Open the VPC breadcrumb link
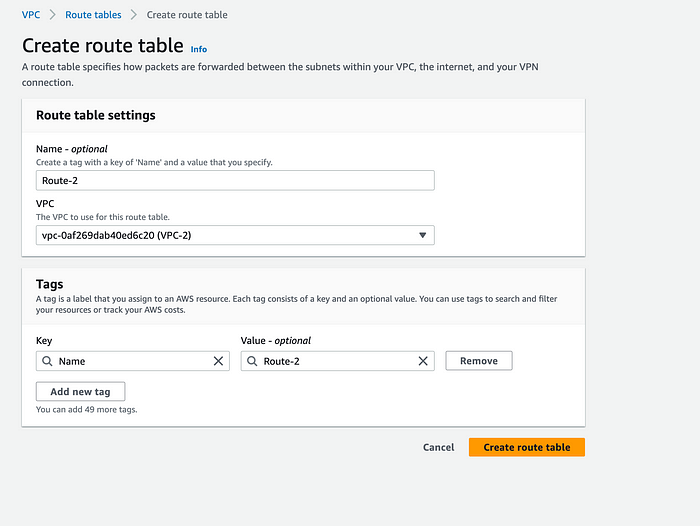Viewport: 700px width, 526px height. pos(31,15)
